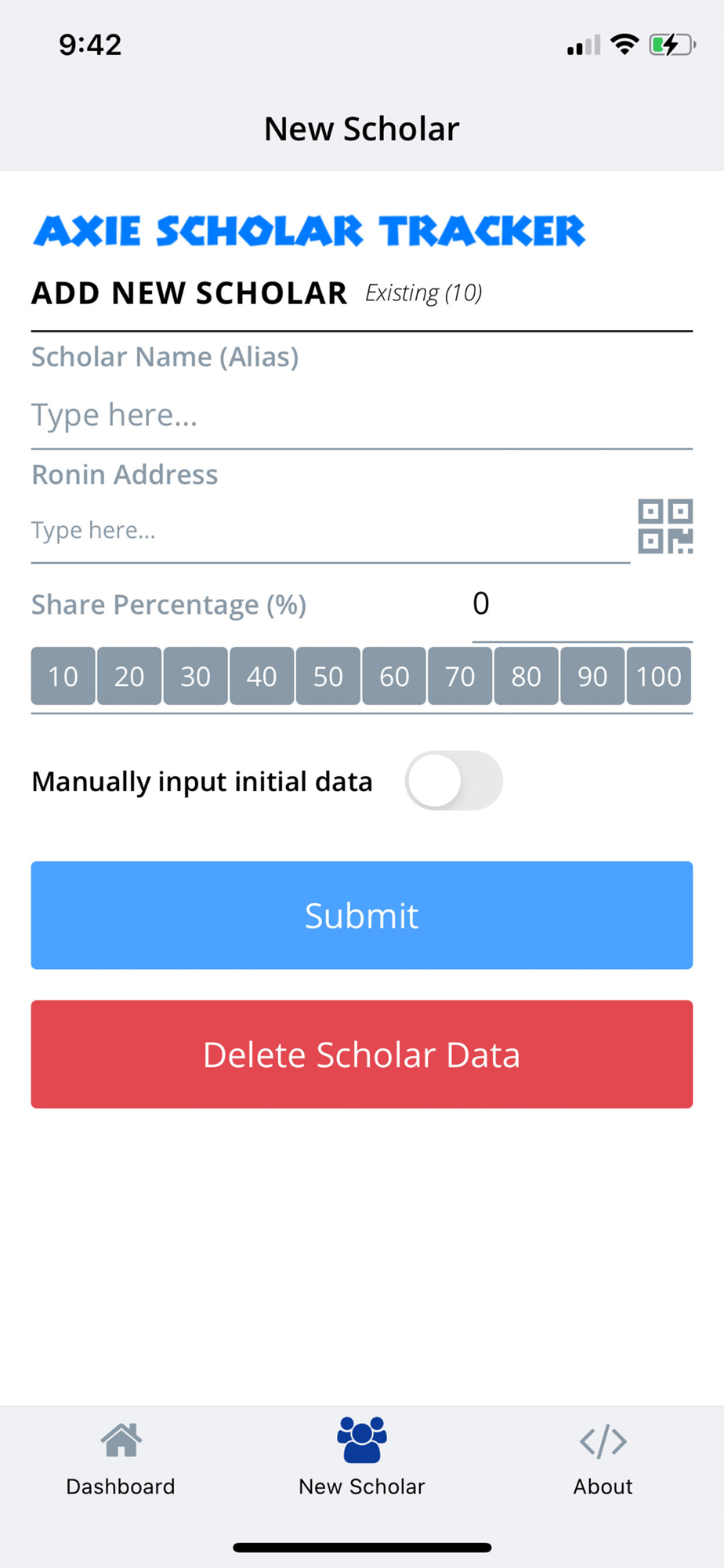Choose the 70 percent preset
Image resolution: width=724 pixels, height=1568 pixels.
coord(460,676)
